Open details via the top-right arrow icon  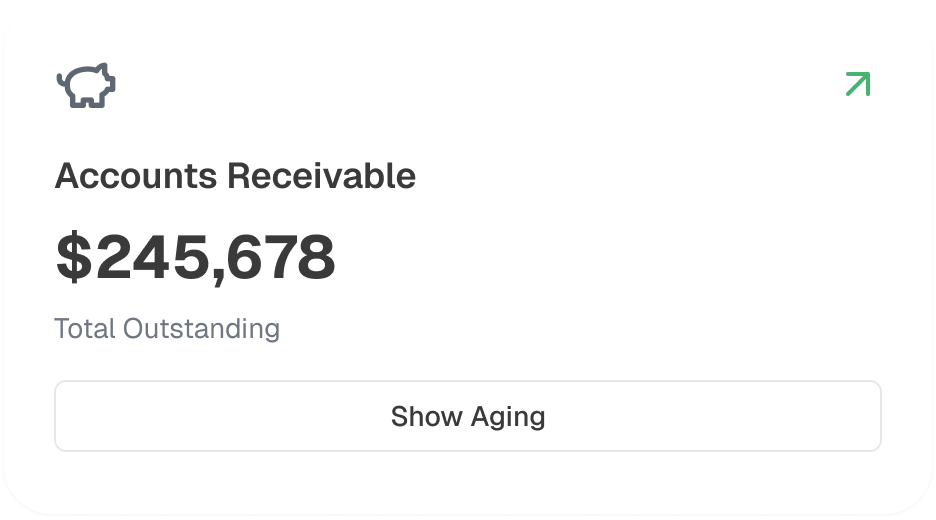857,85
